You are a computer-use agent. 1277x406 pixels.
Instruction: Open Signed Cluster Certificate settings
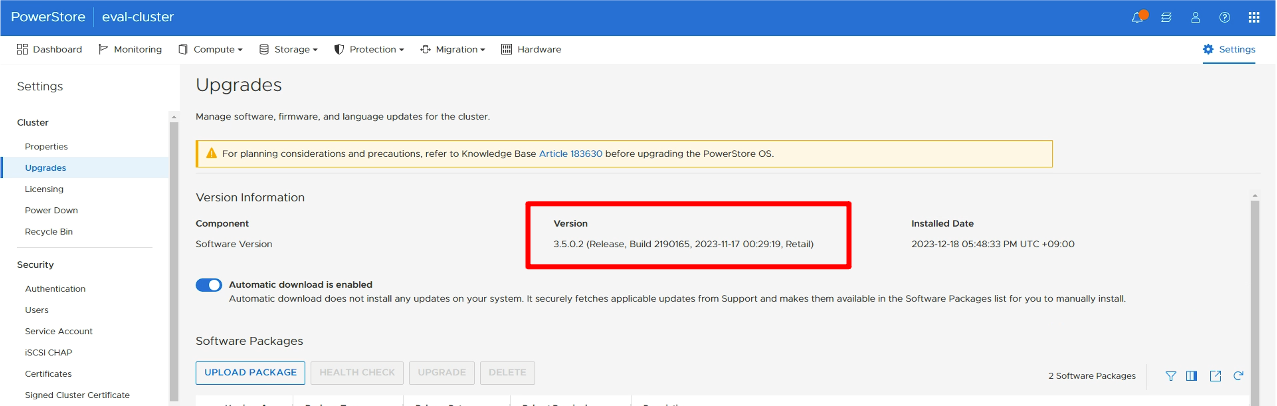pyautogui.click(x=77, y=395)
